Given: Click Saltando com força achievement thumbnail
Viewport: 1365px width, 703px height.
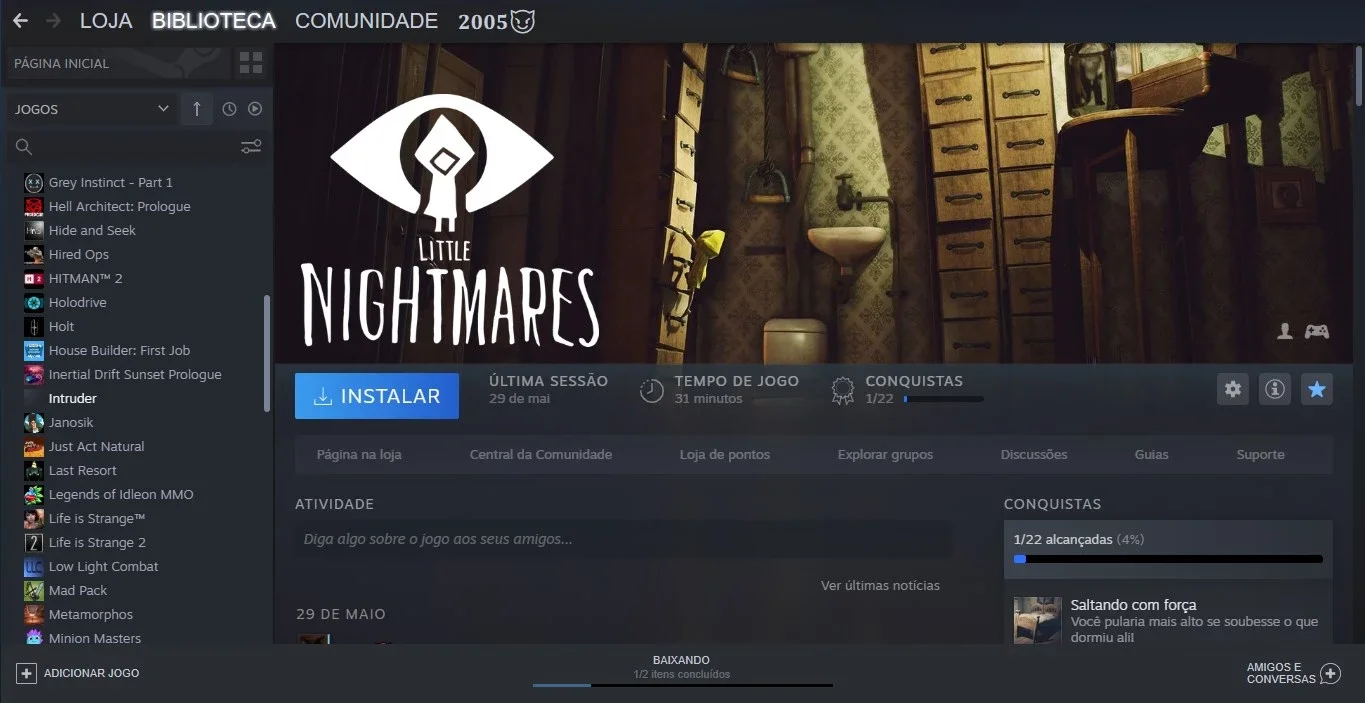Looking at the screenshot, I should coord(1037,620).
